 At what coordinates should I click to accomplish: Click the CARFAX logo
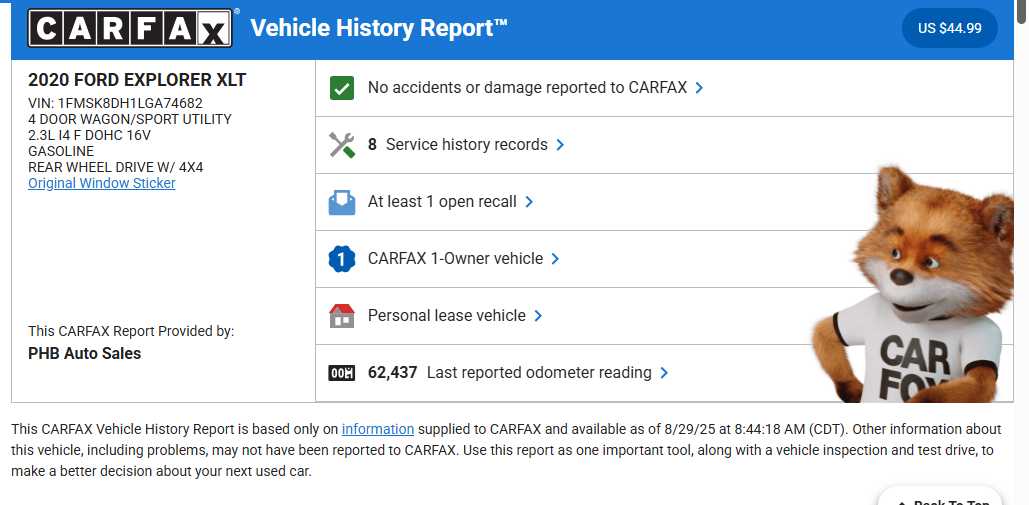point(131,28)
